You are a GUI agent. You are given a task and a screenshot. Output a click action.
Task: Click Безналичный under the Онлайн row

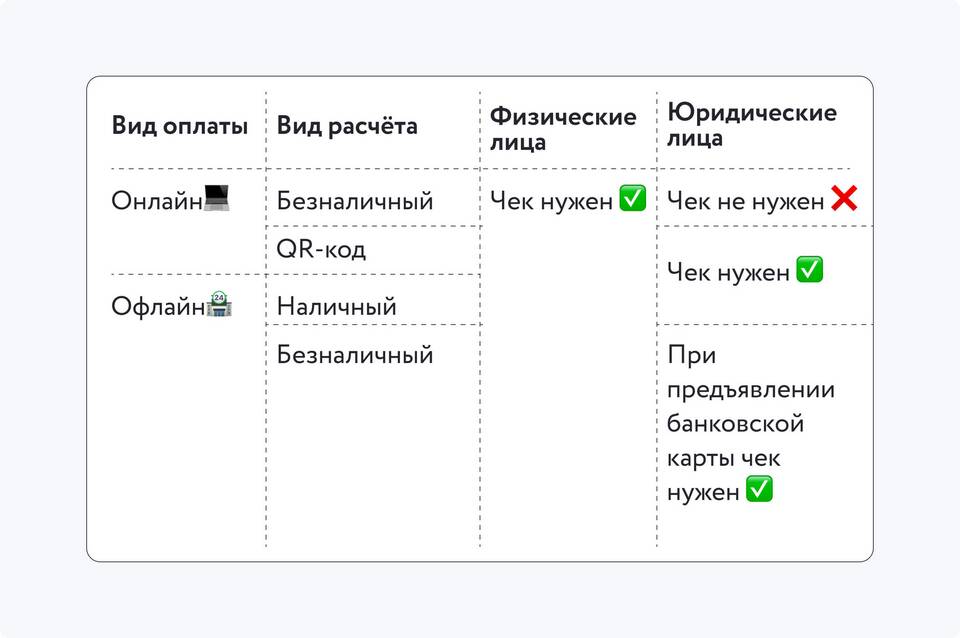(355, 201)
